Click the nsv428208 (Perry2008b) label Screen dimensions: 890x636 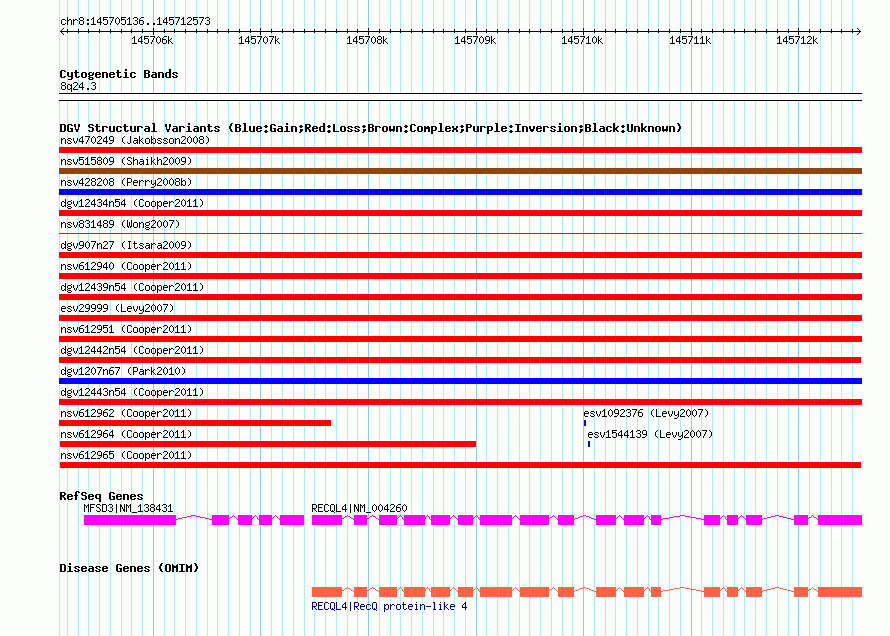pos(126,182)
